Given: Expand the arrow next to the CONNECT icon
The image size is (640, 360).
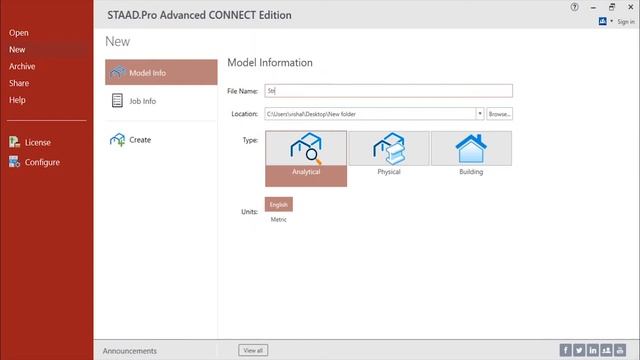Looking at the screenshot, I should click(x=611, y=21).
